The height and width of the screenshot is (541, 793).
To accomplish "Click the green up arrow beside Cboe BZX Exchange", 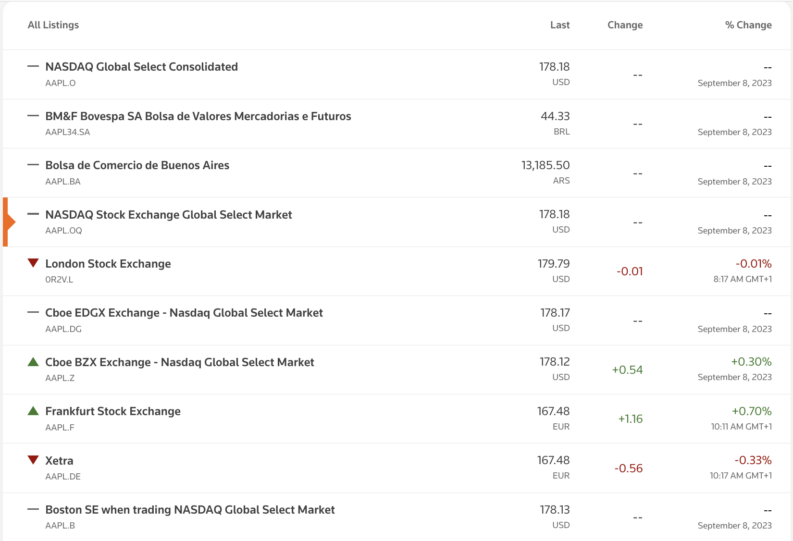I will click(x=33, y=362).
